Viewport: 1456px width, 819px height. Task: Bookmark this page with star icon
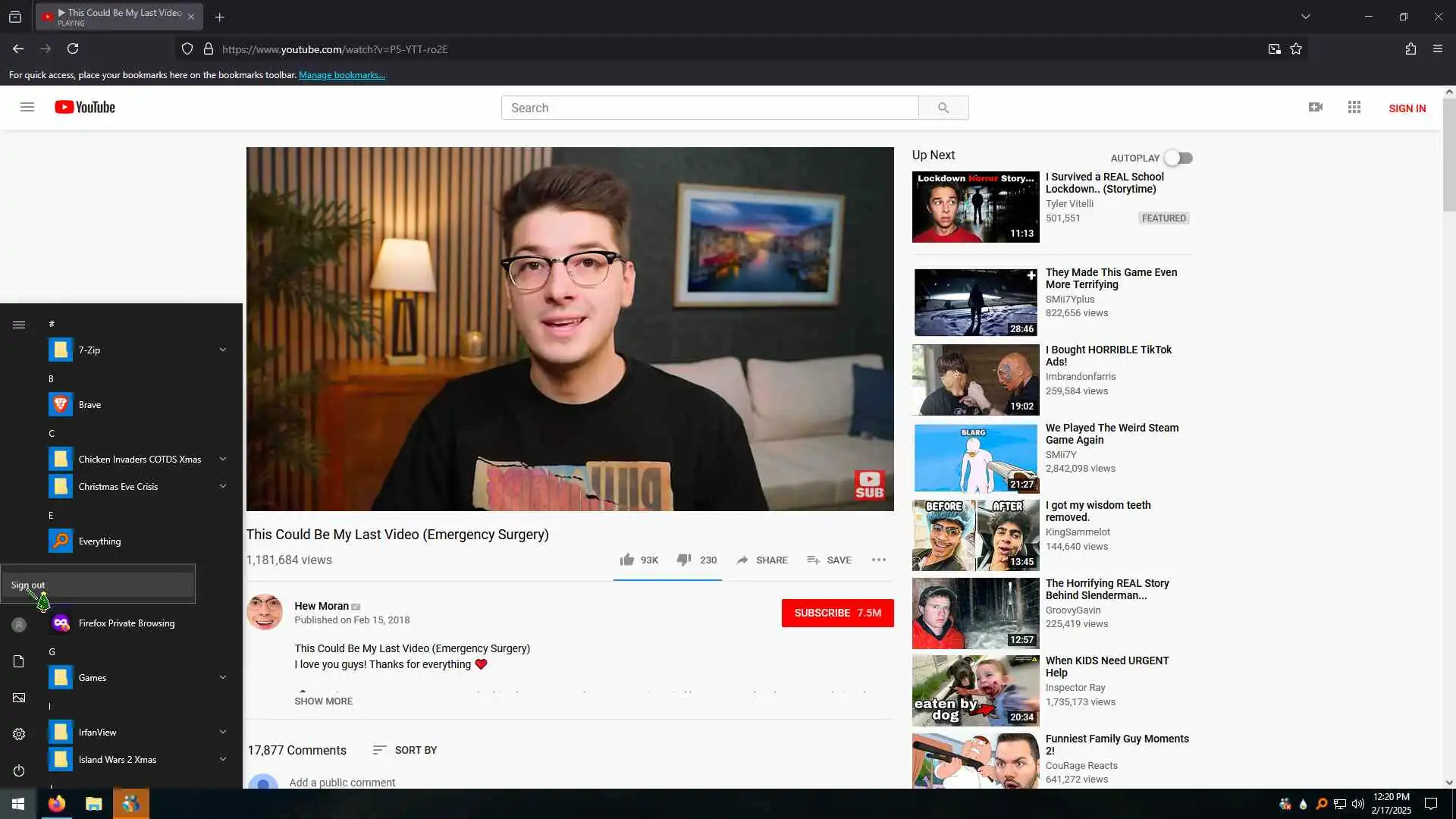(1296, 49)
